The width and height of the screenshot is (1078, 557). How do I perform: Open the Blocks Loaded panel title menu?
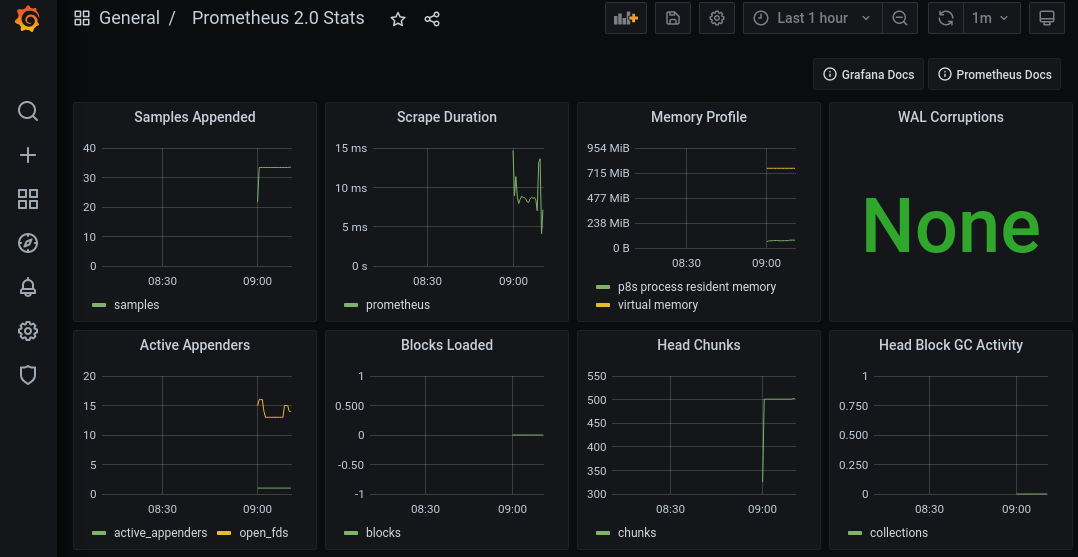447,345
